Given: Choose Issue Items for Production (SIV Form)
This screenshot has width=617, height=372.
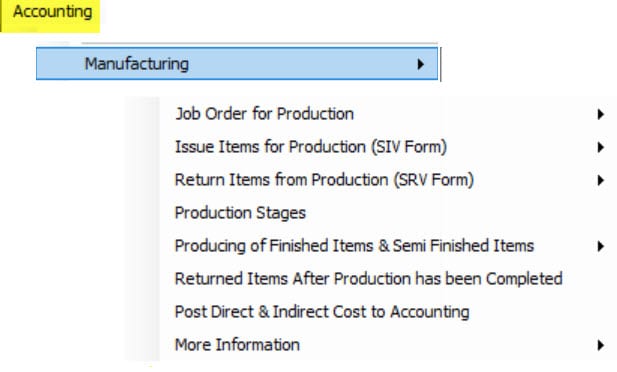Looking at the screenshot, I should click(x=311, y=147).
